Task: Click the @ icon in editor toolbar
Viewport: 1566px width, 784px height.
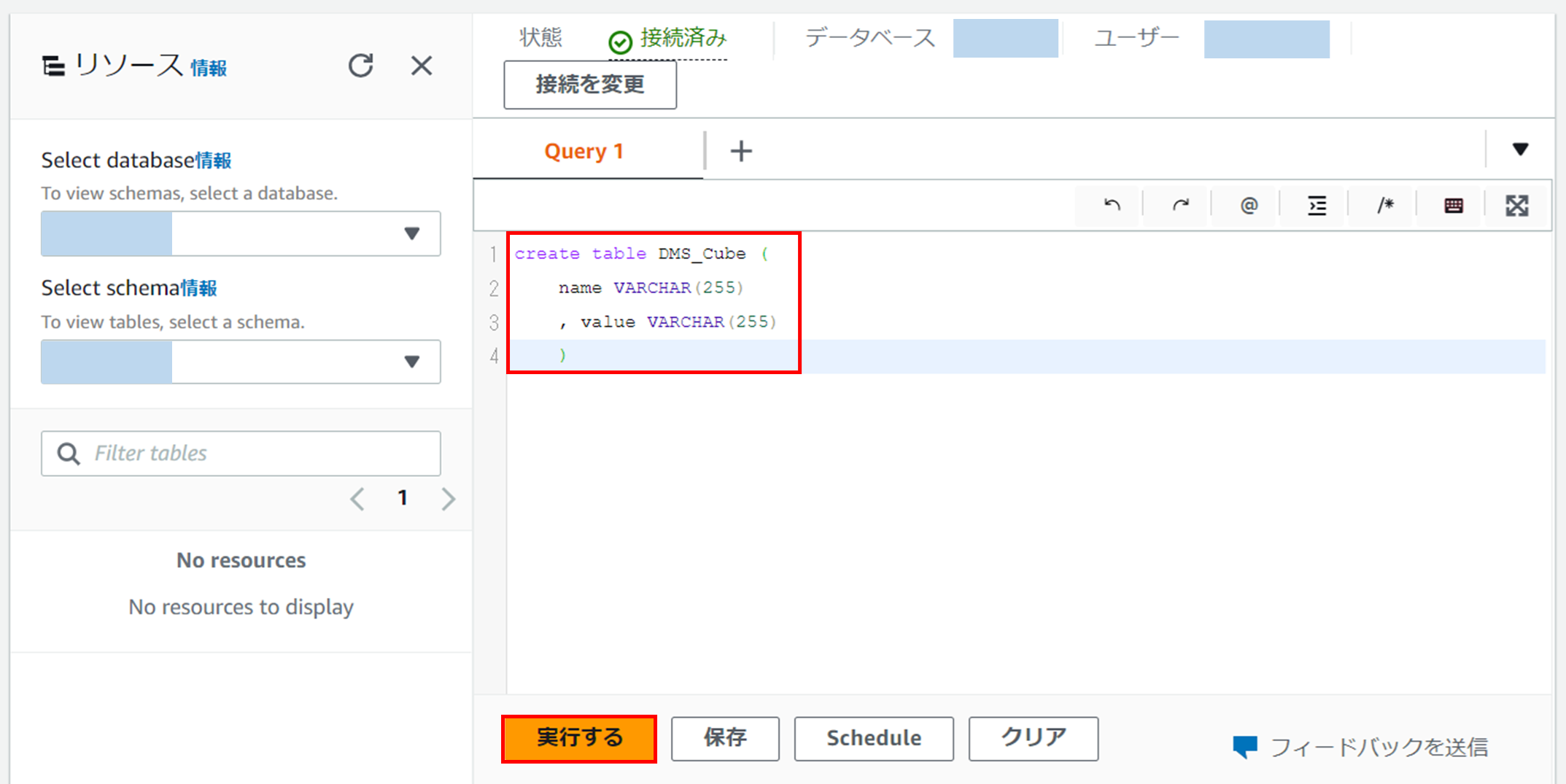Action: click(1249, 206)
